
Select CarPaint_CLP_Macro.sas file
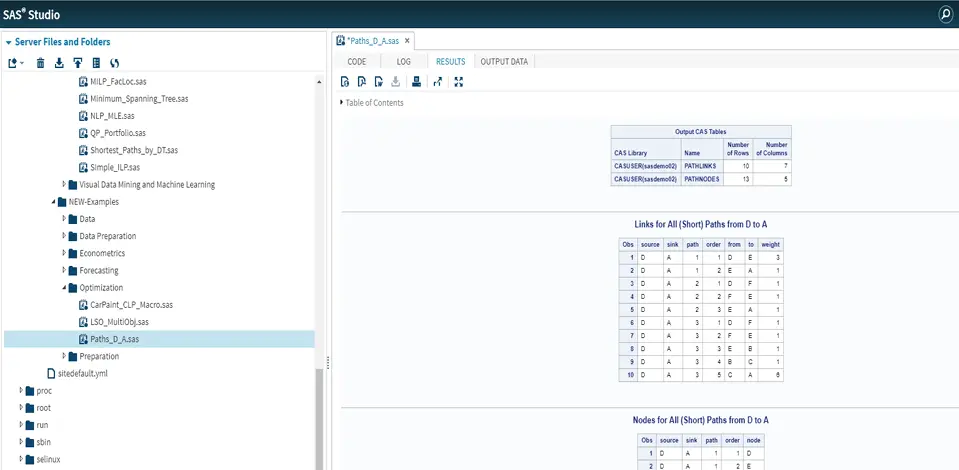tap(131, 304)
